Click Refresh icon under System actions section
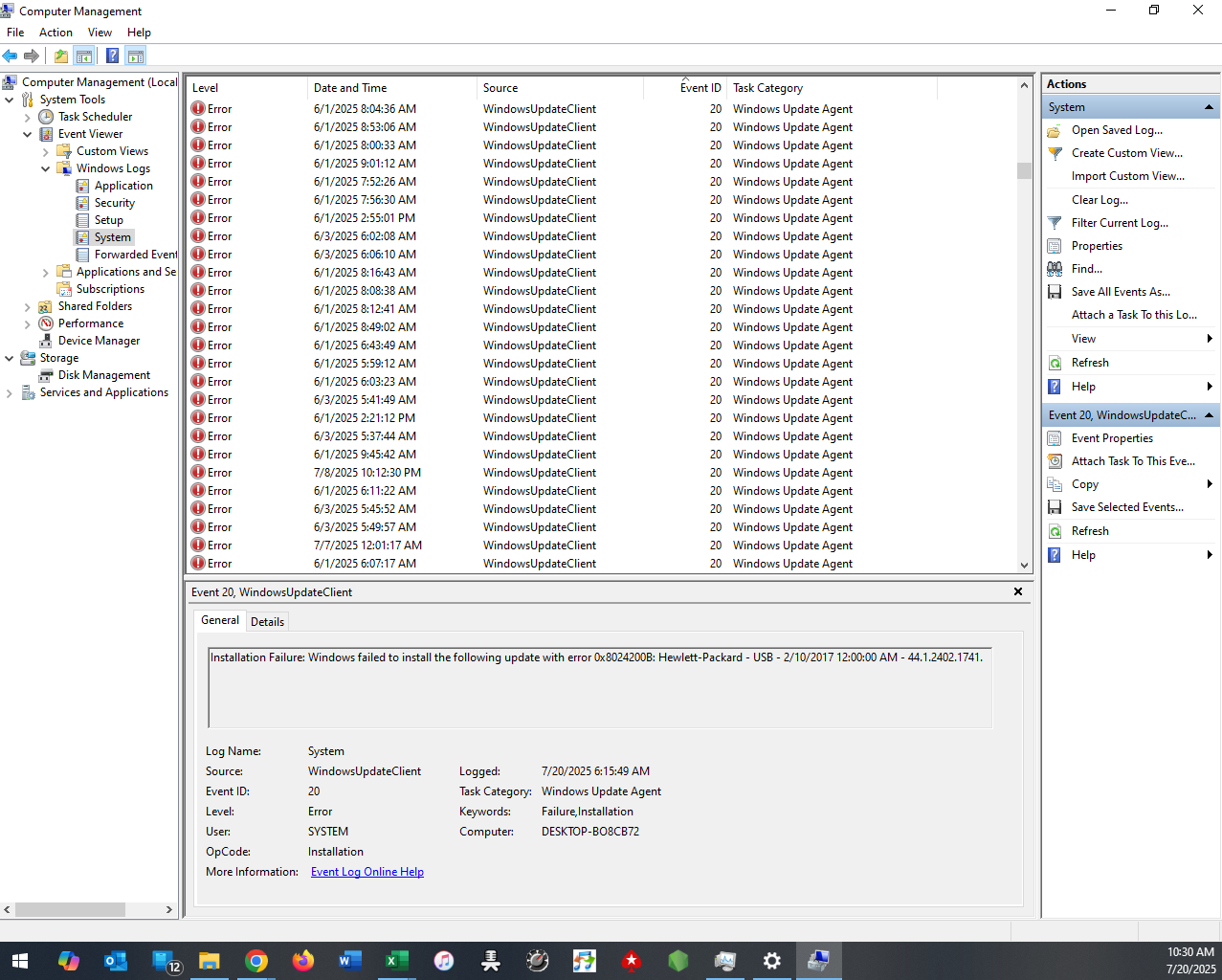The width and height of the screenshot is (1222, 980). click(1055, 363)
